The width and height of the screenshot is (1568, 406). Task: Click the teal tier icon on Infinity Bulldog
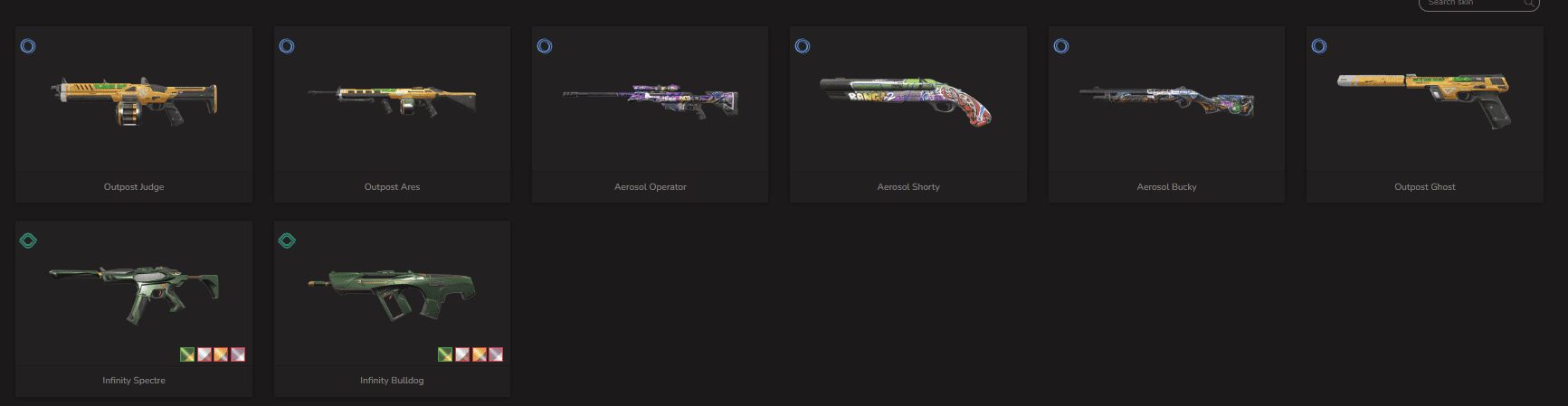click(287, 241)
